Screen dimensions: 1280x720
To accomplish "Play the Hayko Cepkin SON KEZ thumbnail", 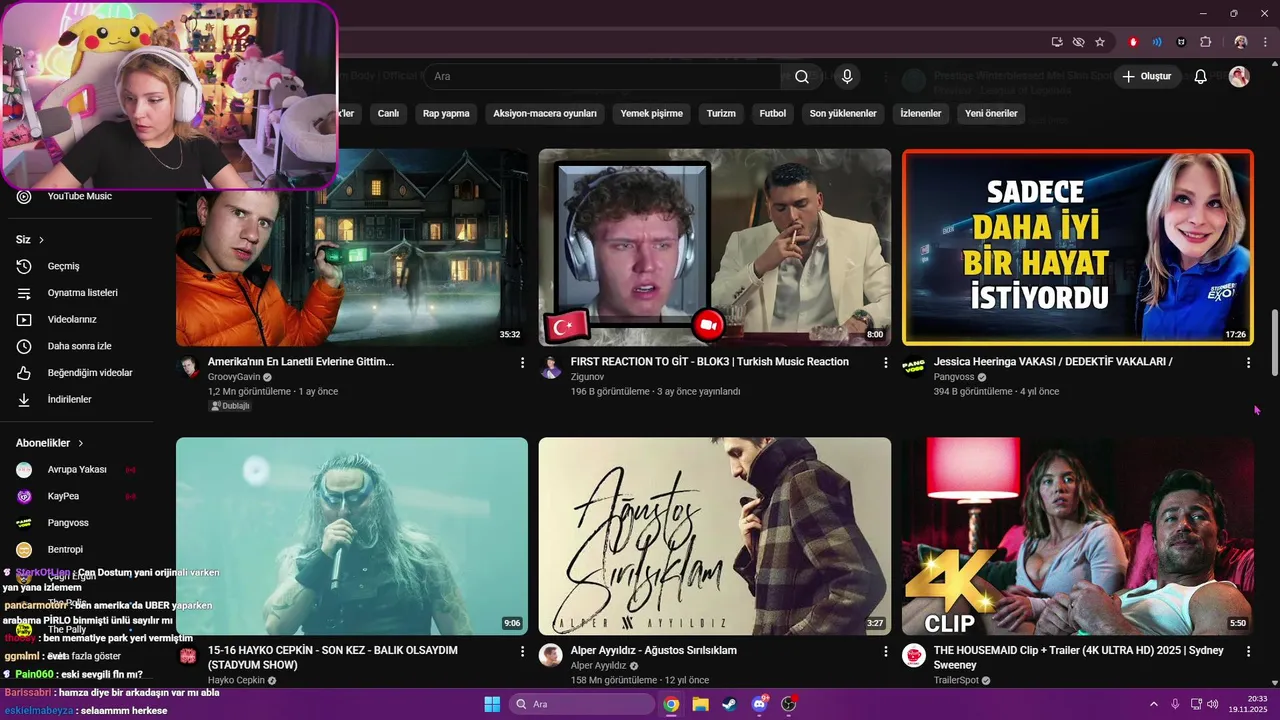I will click(352, 536).
